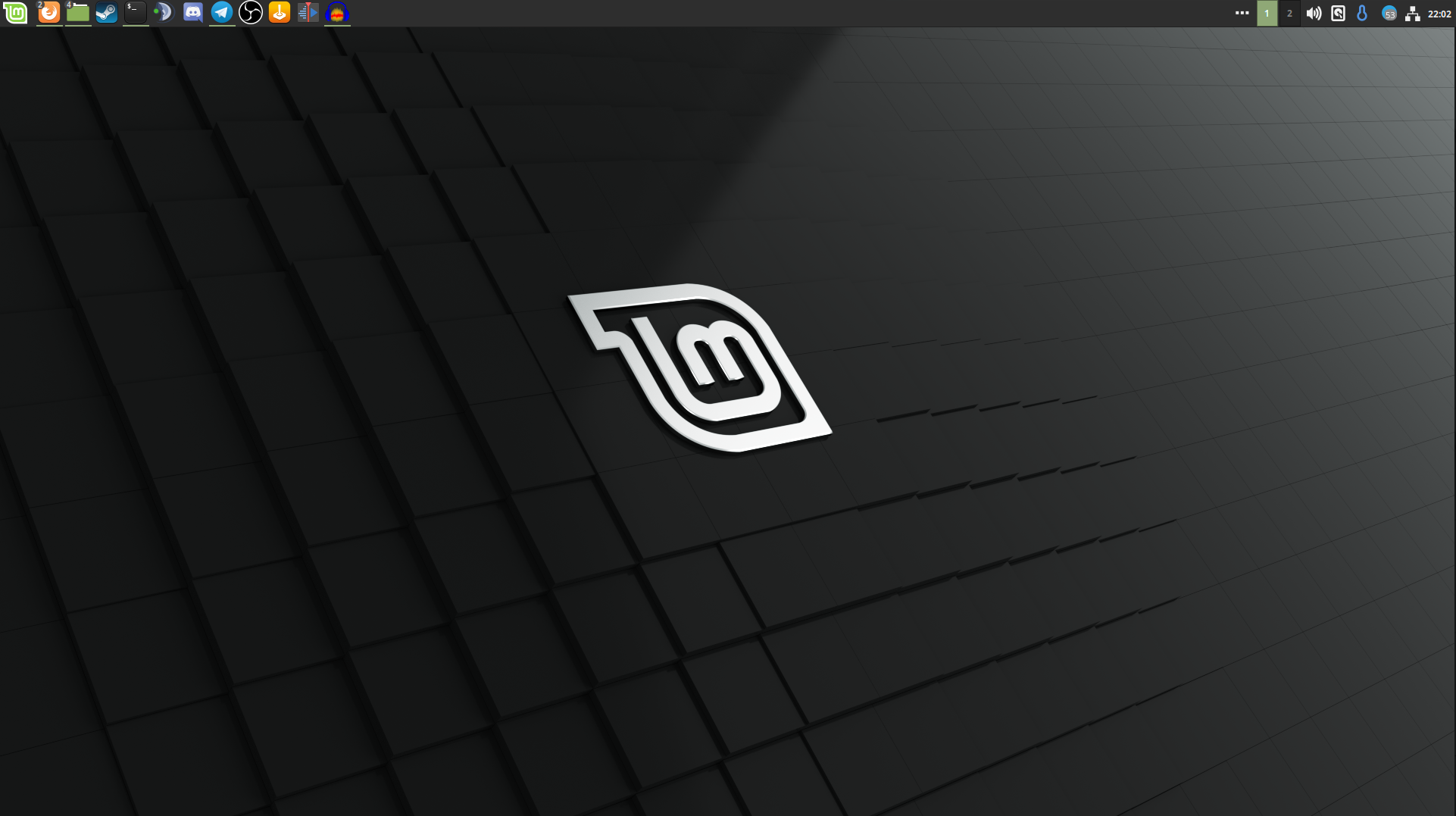Switch to workspace 2
Viewport: 1456px width, 816px height.
1289,13
